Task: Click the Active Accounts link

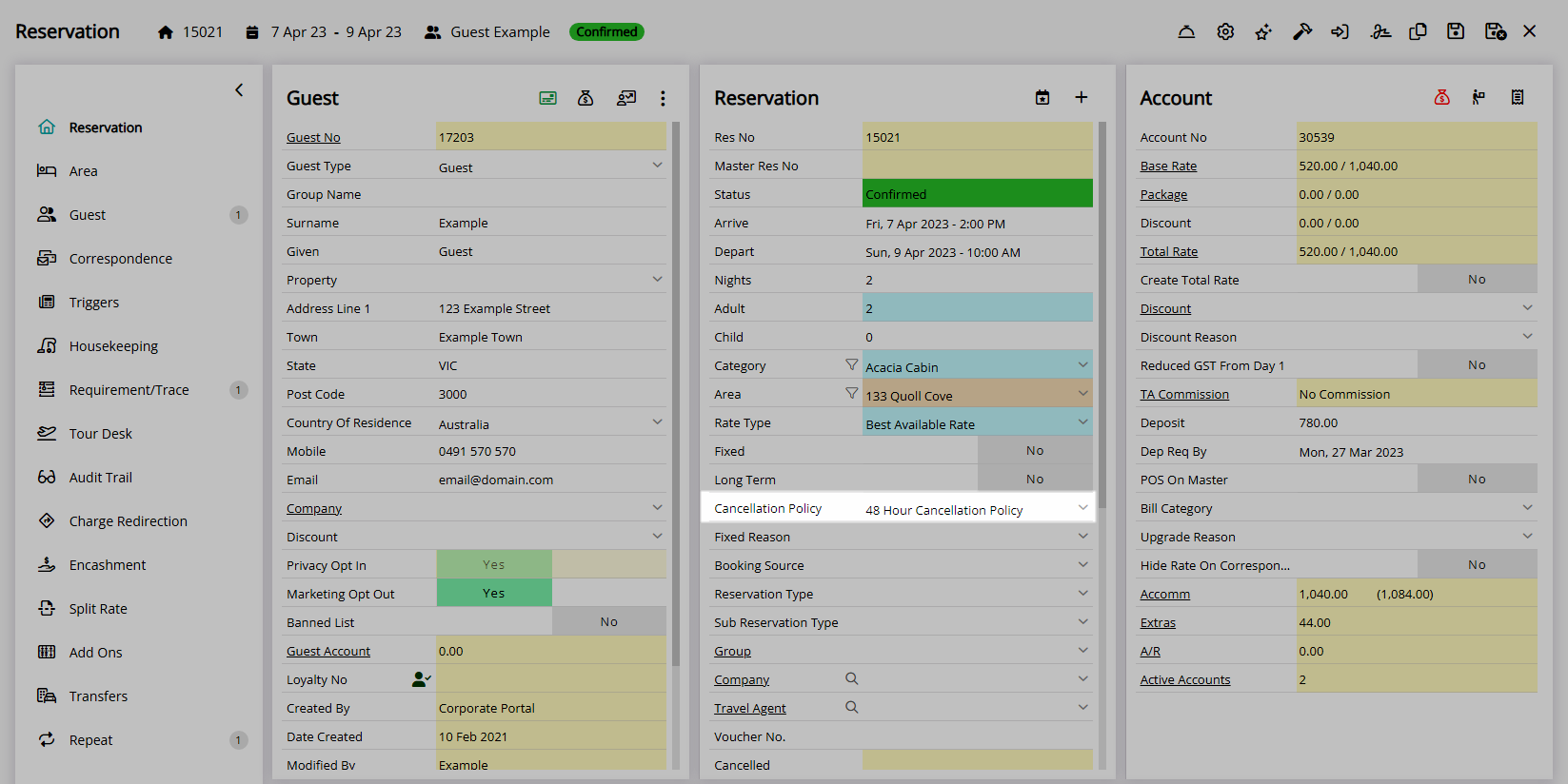Action: tap(1185, 679)
